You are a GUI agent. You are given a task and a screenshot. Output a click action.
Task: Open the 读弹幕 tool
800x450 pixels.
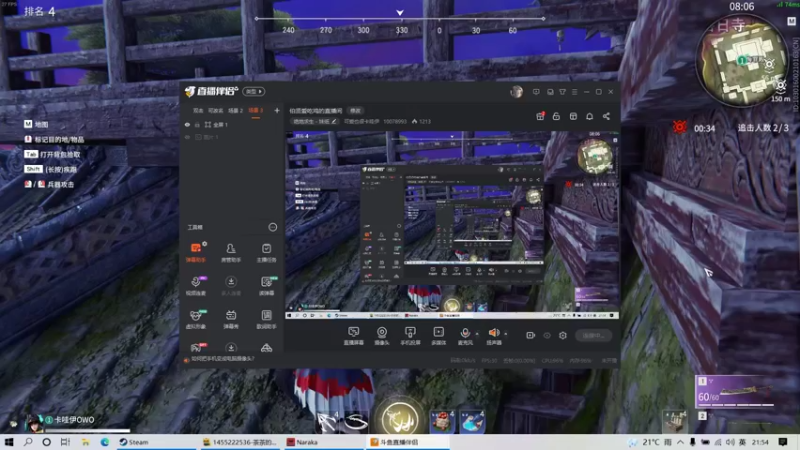(x=266, y=286)
